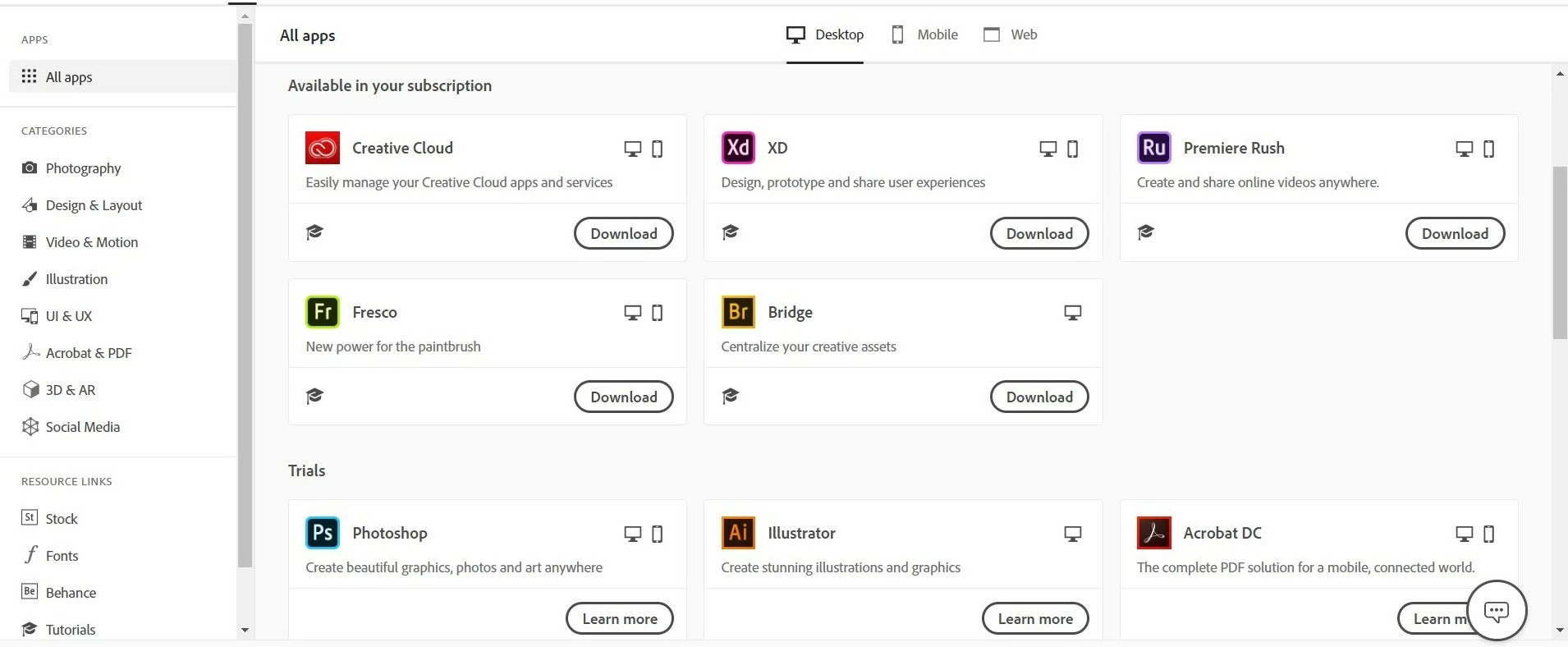Click the "Available in your subscription" heading

[x=390, y=85]
